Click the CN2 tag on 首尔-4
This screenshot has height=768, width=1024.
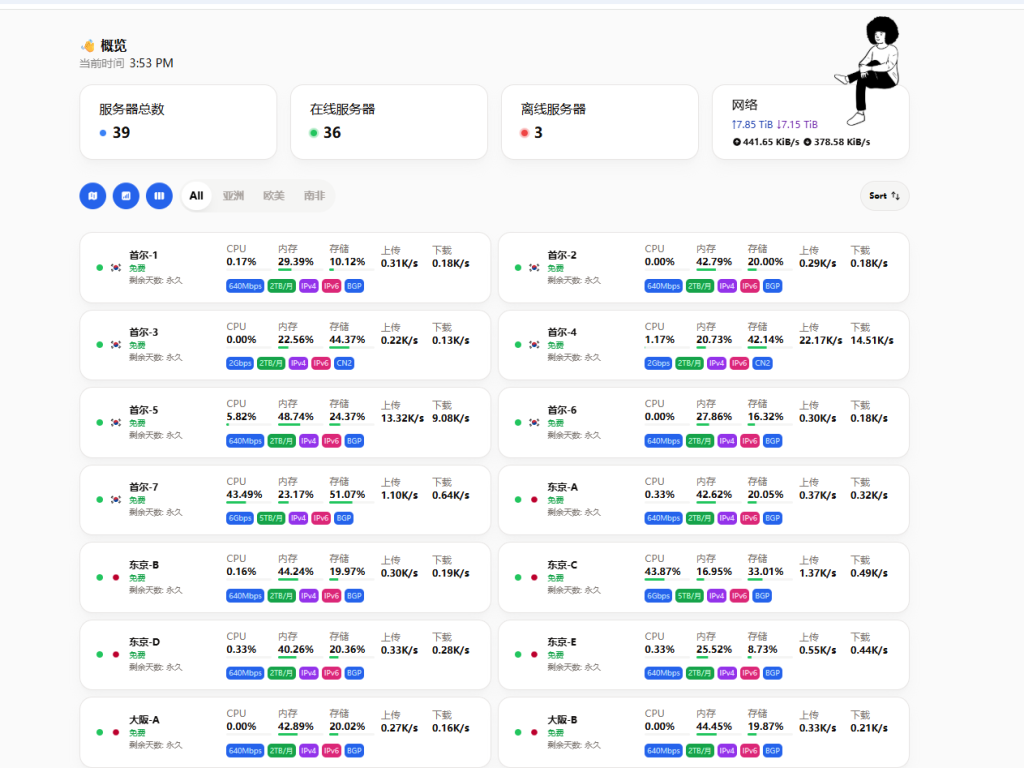762,363
